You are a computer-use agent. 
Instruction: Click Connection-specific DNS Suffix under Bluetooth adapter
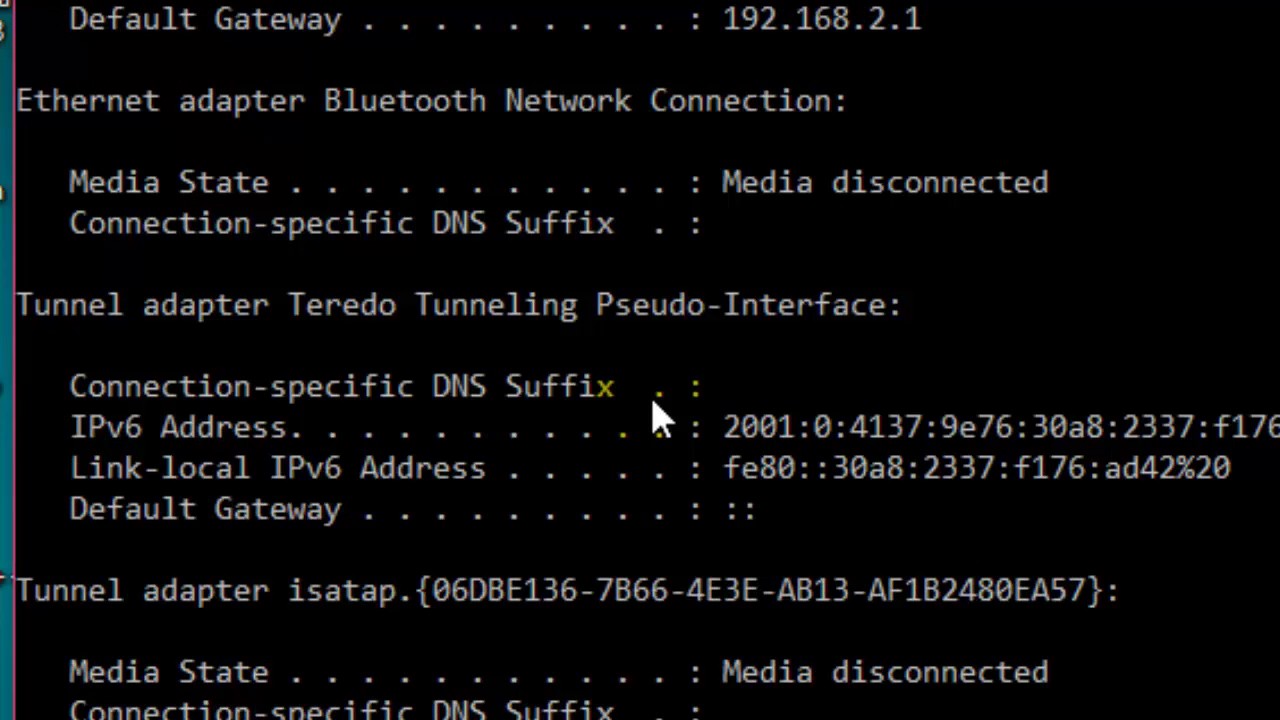[341, 224]
